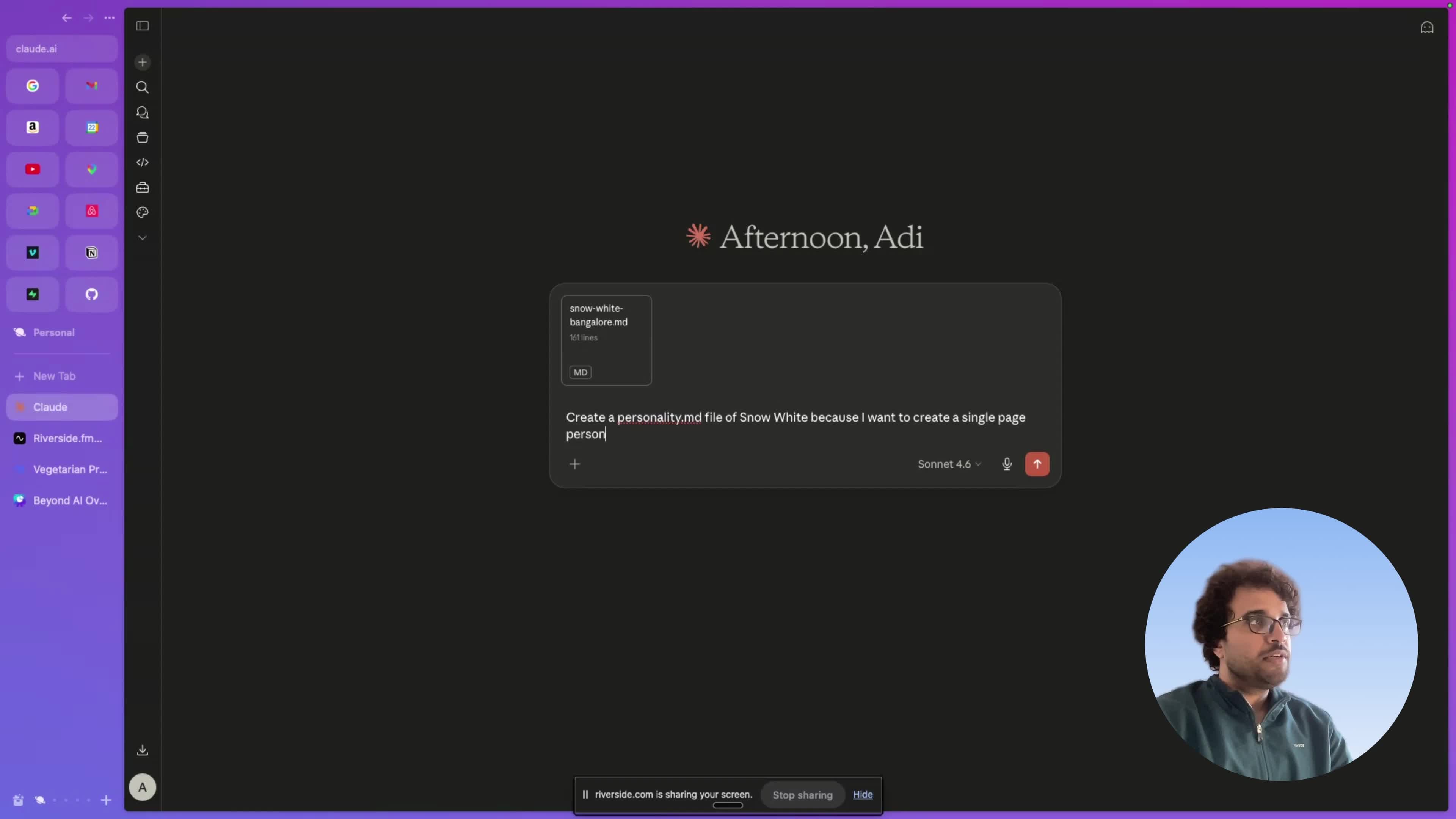Toggle the Claude sidebar panel

coord(143,26)
